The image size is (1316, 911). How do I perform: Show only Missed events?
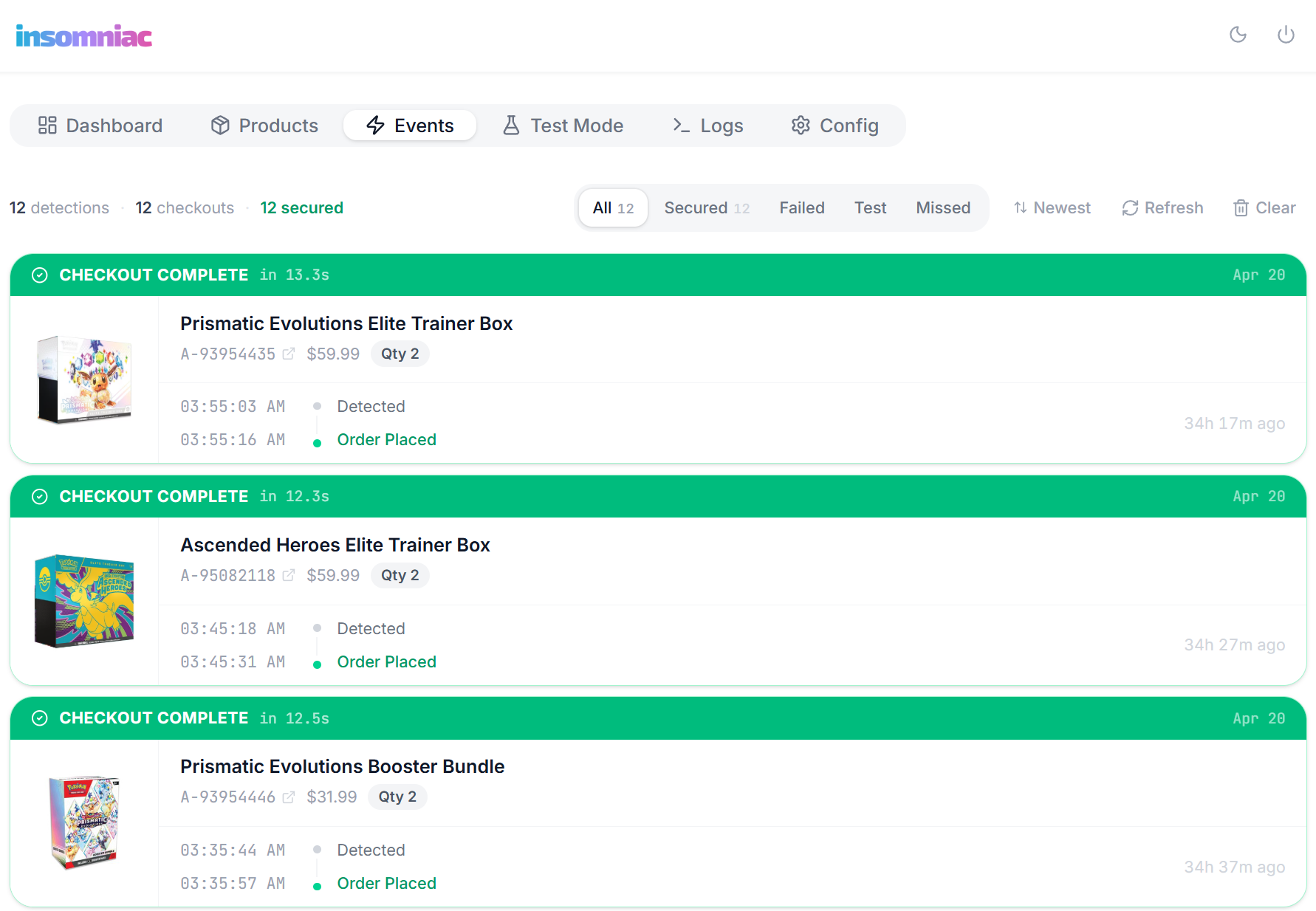pos(943,208)
